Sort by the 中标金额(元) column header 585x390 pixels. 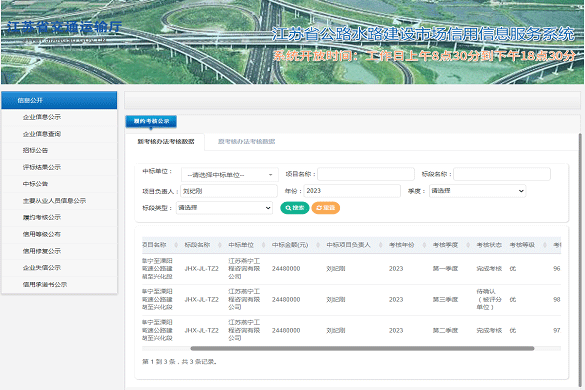coord(290,245)
